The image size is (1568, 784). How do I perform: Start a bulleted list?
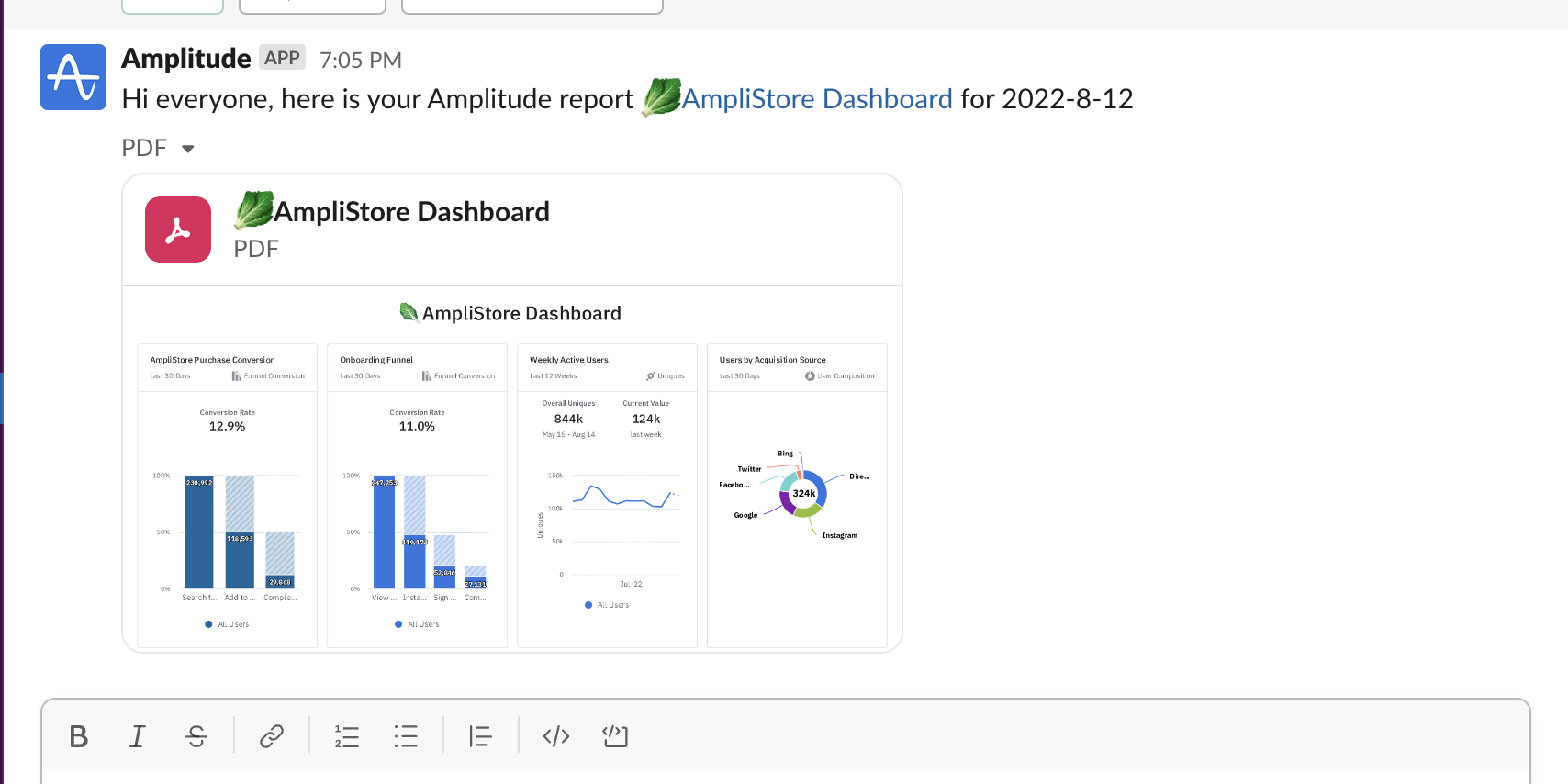(406, 736)
